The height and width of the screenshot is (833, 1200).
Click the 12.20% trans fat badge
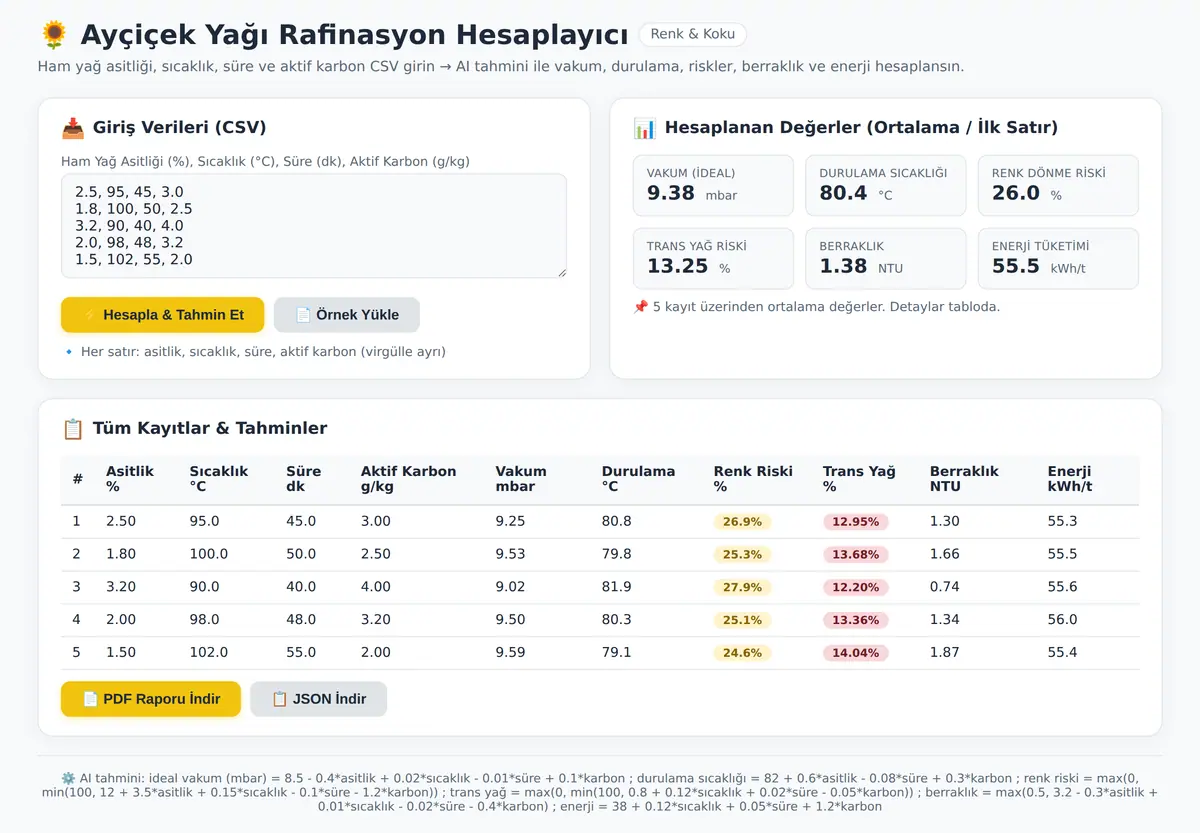(x=855, y=588)
